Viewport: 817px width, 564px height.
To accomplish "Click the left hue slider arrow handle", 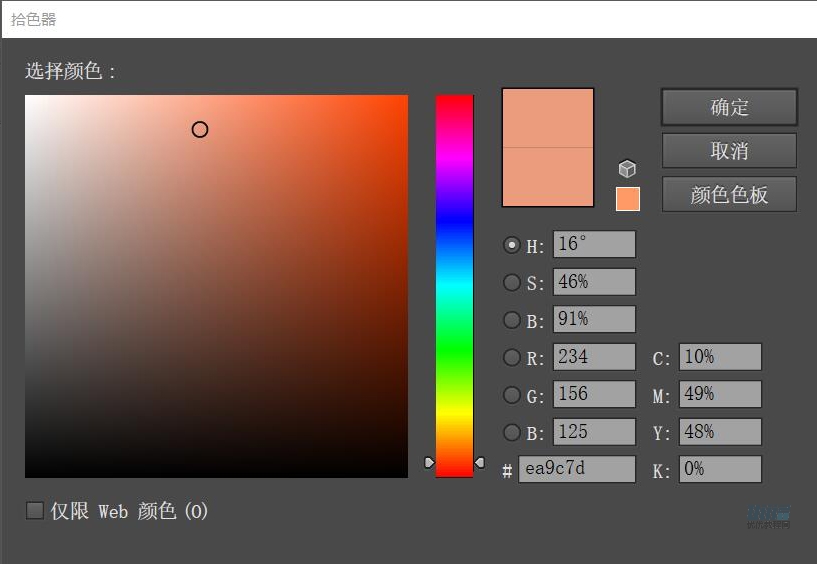I will pyautogui.click(x=429, y=462).
